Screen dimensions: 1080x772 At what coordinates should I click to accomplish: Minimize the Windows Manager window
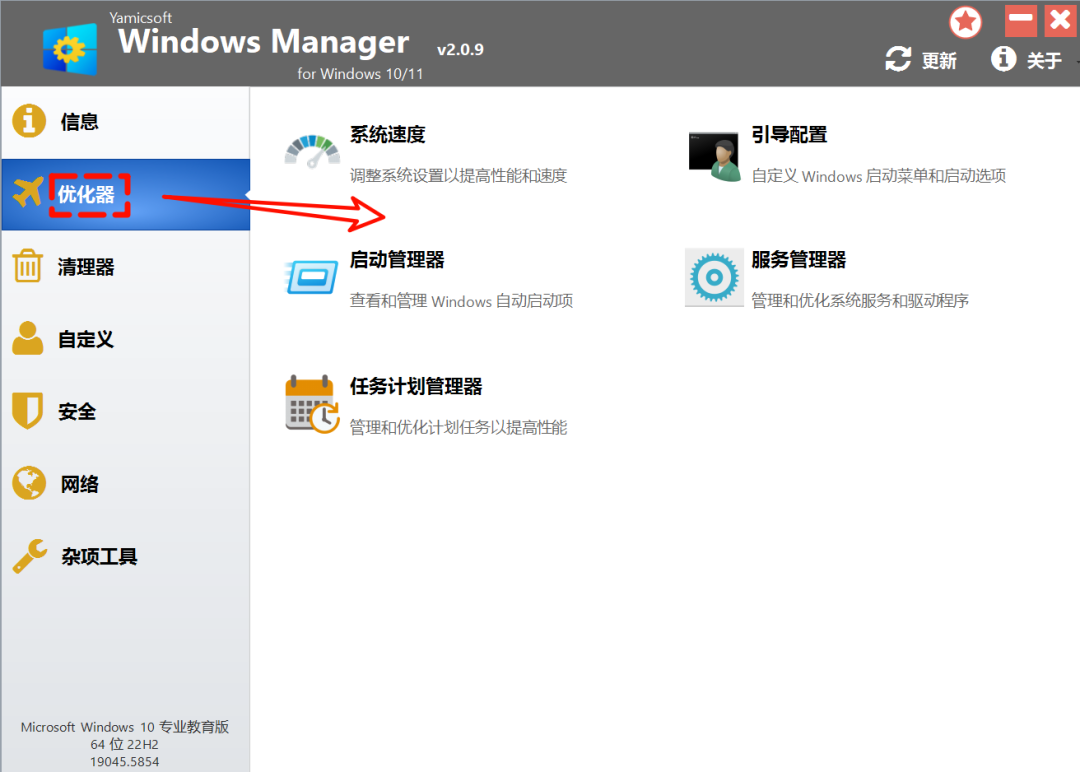point(1020,21)
